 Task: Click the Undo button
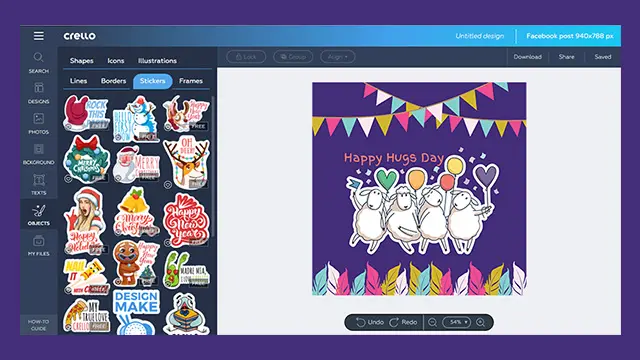click(x=370, y=322)
